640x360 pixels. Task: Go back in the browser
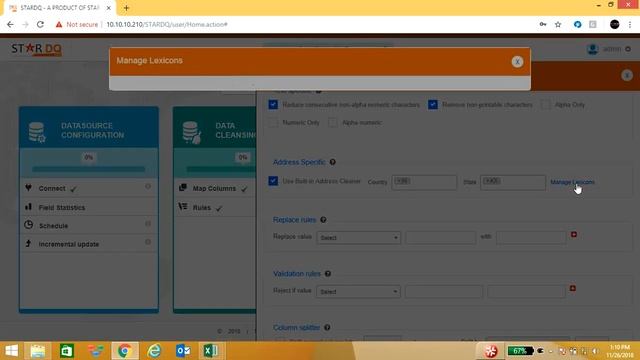coord(10,24)
